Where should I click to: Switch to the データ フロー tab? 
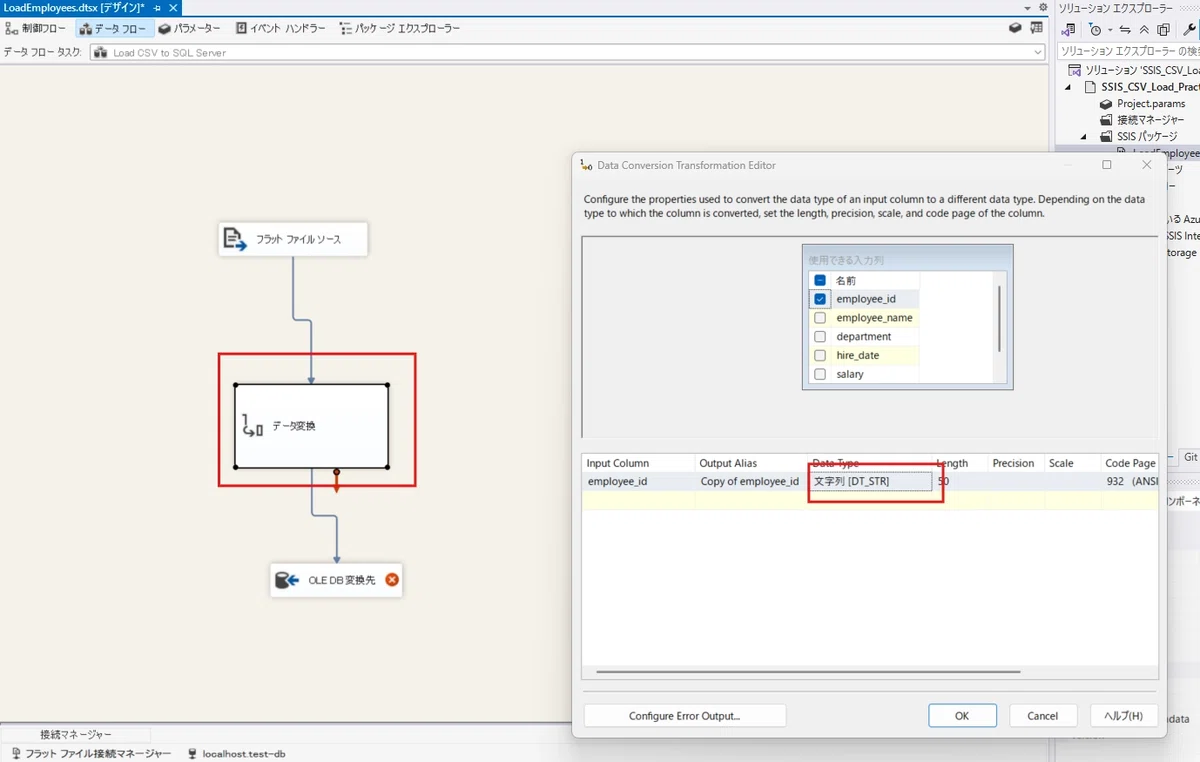[x=114, y=29]
